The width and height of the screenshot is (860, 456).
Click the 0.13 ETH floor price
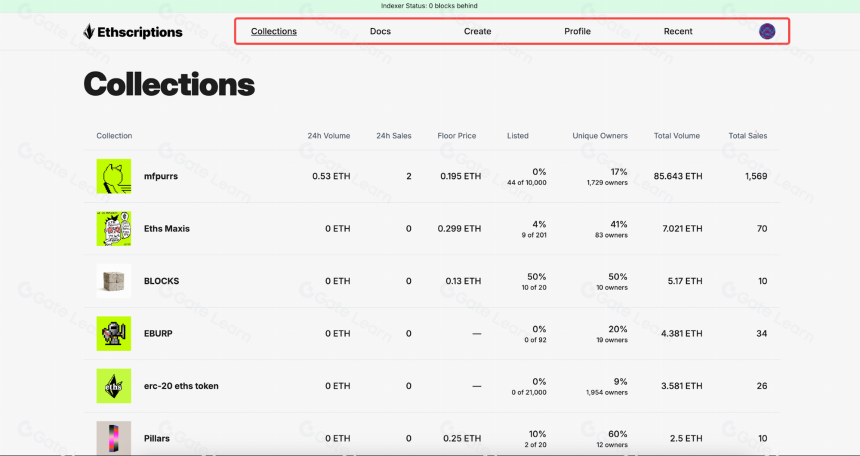tap(463, 281)
